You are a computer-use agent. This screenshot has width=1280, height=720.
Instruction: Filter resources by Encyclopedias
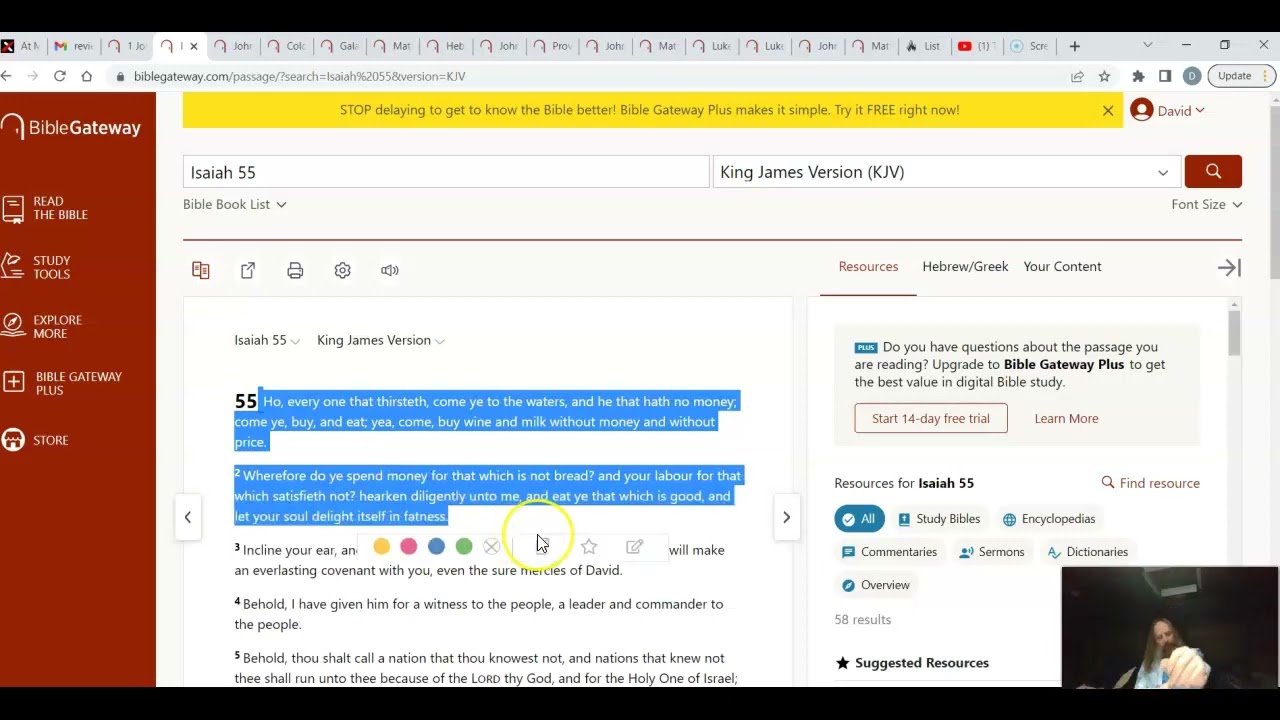[x=1049, y=519]
